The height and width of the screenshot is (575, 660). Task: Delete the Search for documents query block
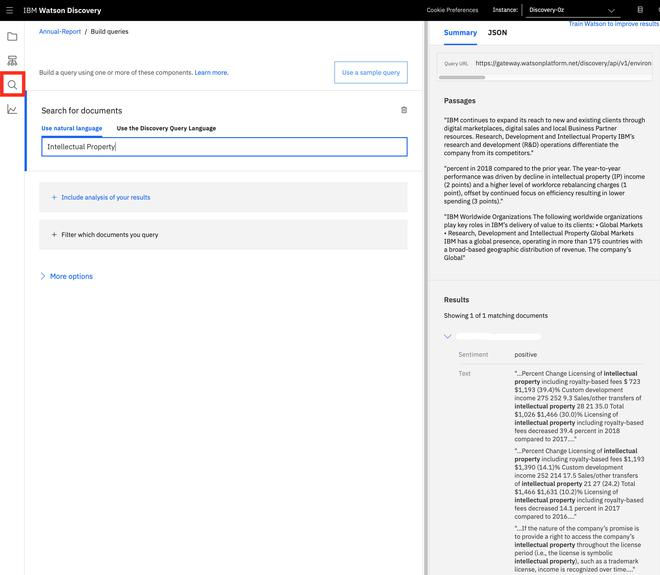pyautogui.click(x=404, y=110)
